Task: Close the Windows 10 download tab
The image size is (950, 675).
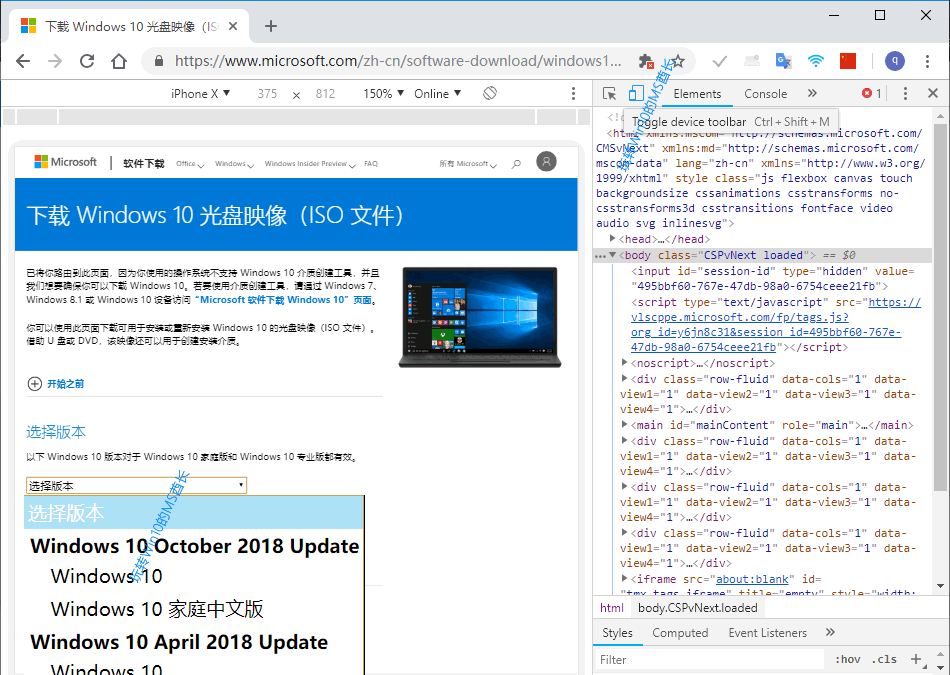Action: click(233, 27)
